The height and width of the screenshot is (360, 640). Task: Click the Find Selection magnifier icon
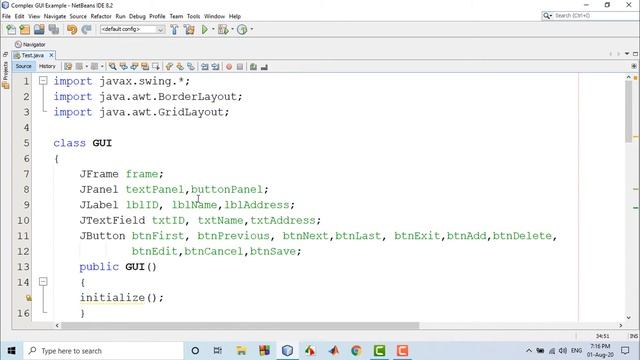point(113,67)
